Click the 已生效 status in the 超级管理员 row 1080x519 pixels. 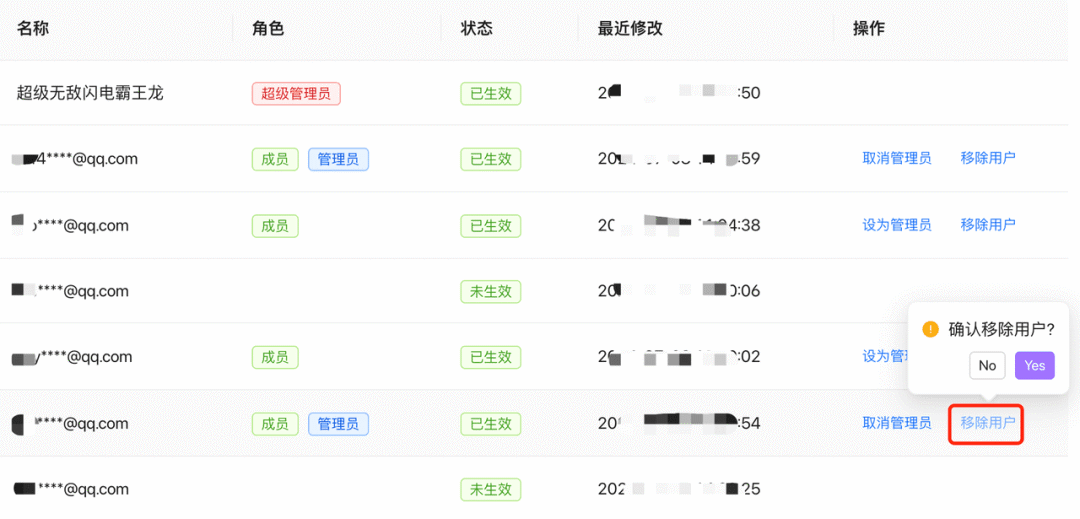(491, 94)
